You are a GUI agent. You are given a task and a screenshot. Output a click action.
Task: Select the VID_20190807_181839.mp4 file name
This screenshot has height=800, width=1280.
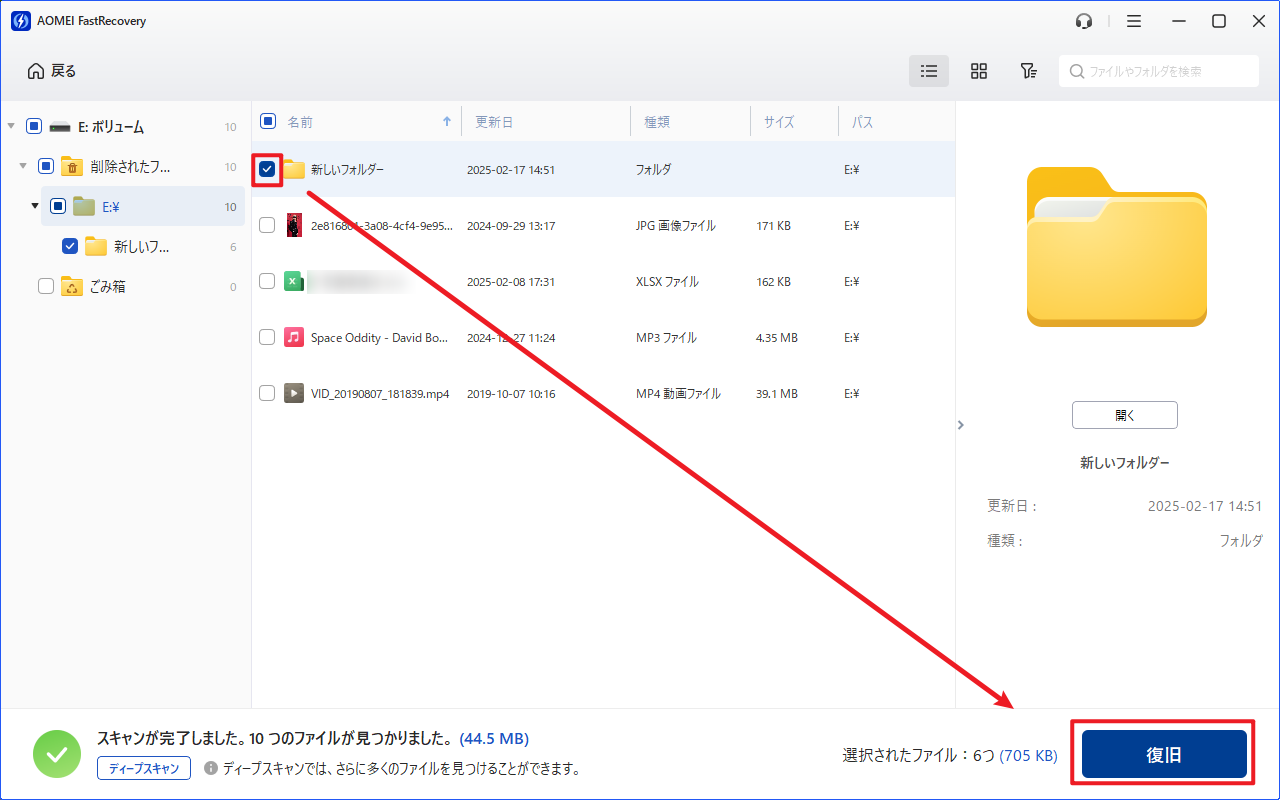[x=380, y=394]
